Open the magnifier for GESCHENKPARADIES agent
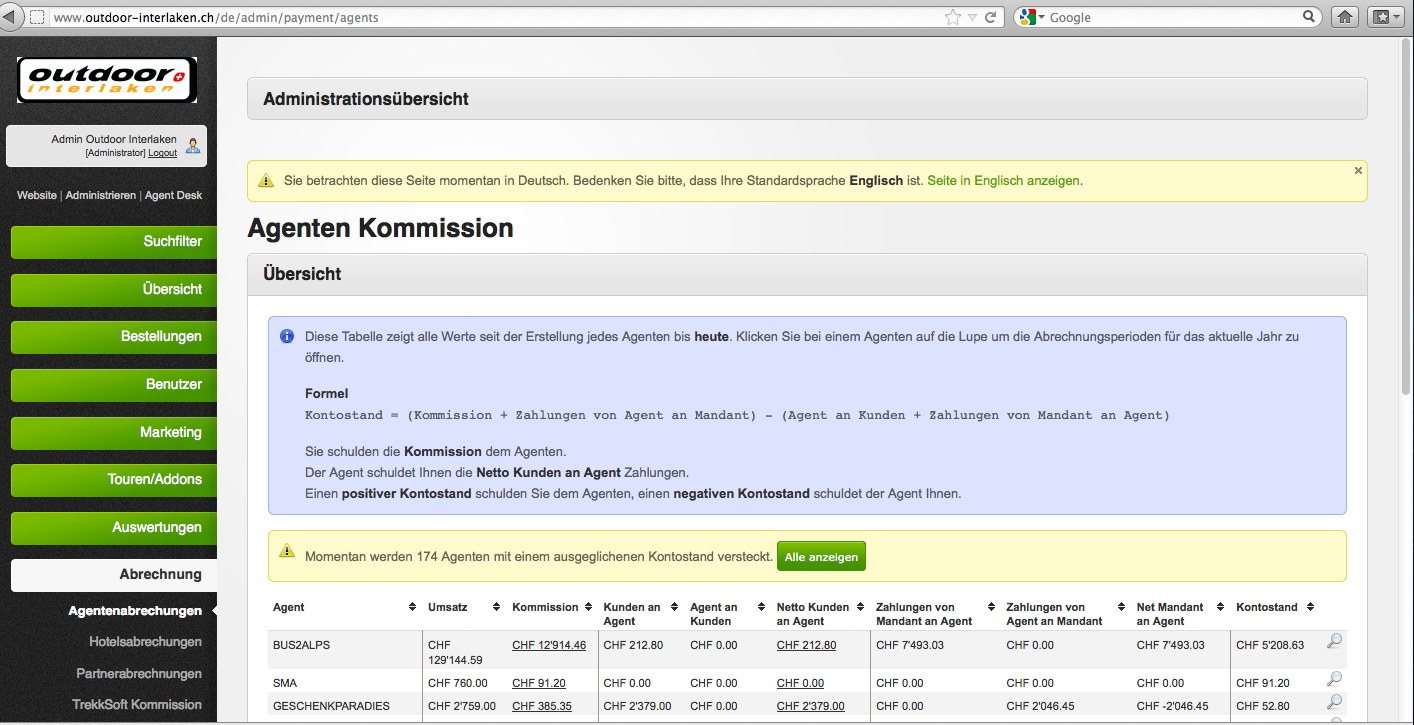Screen dimensions: 1414x725 tap(1334, 702)
